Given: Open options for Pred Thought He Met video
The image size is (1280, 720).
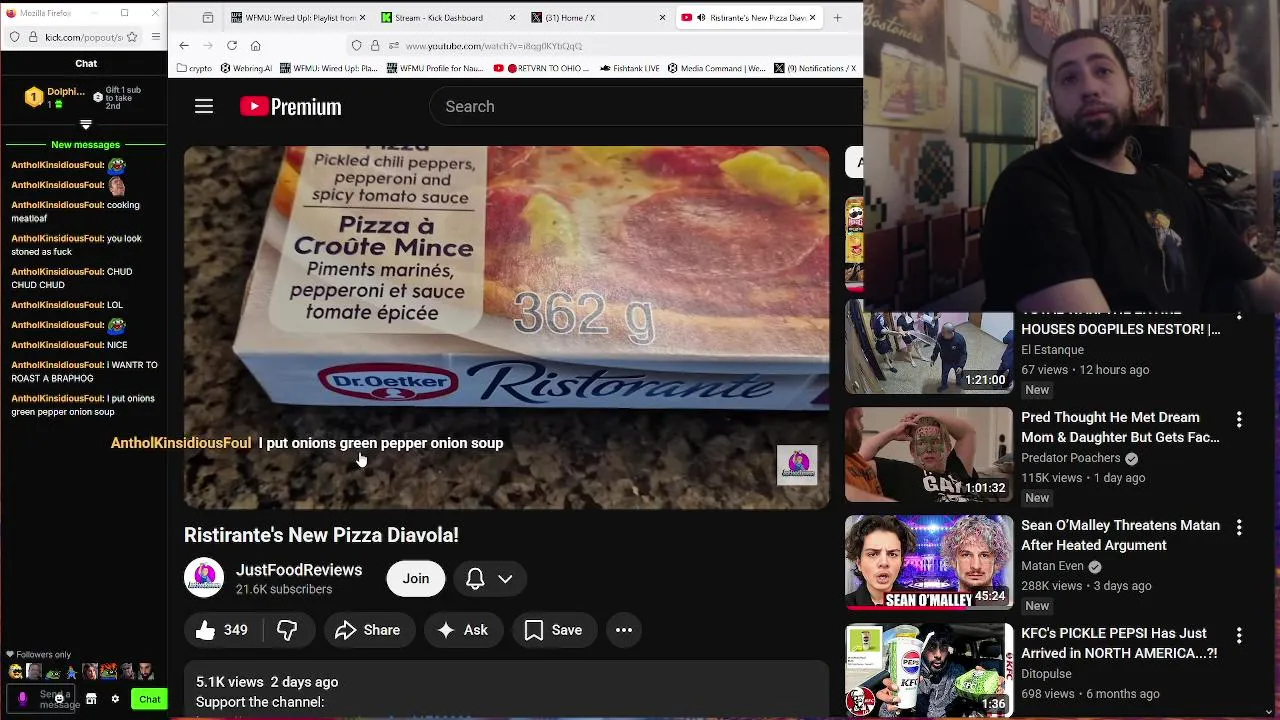Looking at the screenshot, I should 1239,420.
